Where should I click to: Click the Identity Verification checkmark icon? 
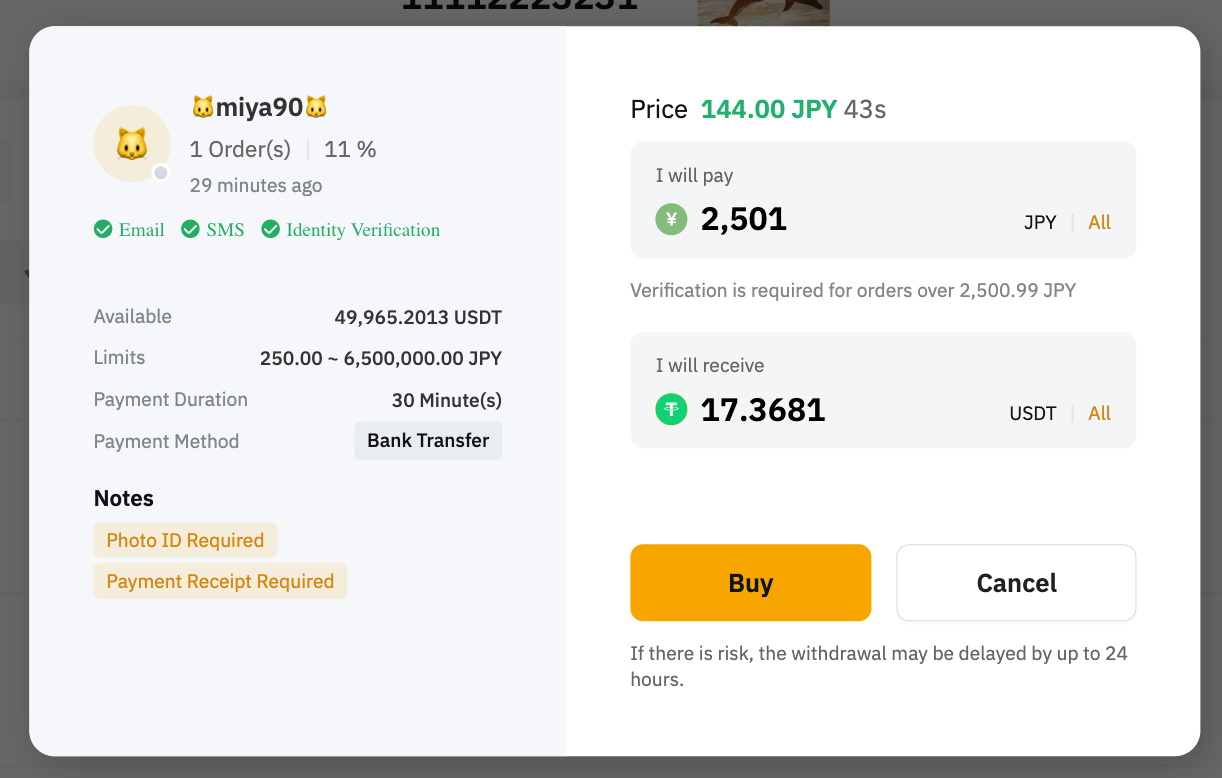270,230
